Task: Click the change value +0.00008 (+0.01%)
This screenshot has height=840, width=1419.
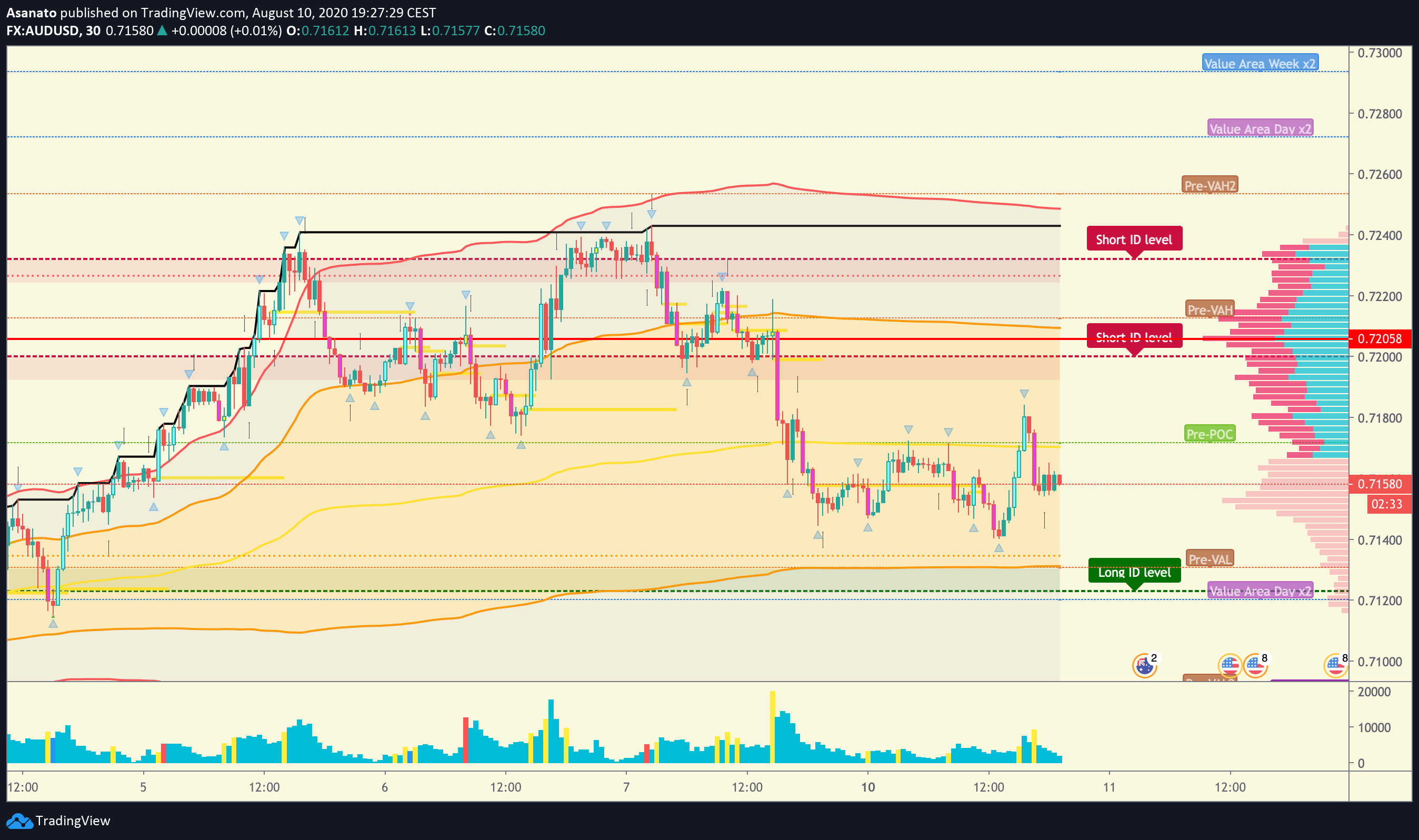Action: 226,31
